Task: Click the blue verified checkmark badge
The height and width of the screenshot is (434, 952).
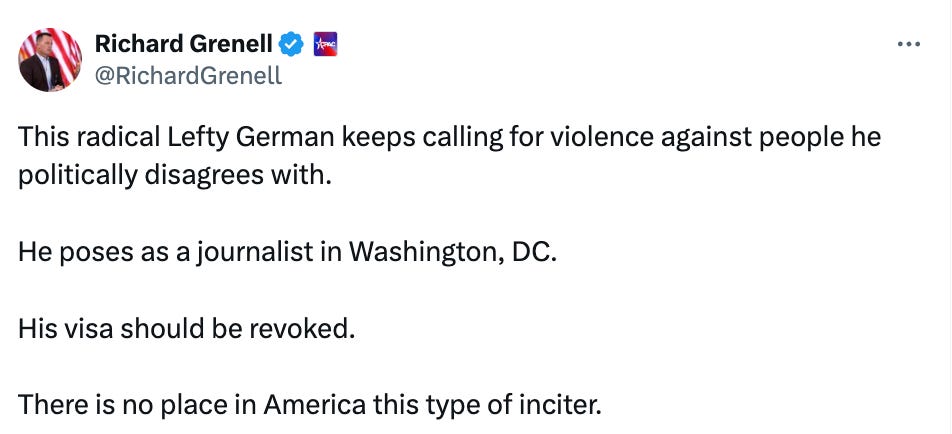Action: [291, 44]
